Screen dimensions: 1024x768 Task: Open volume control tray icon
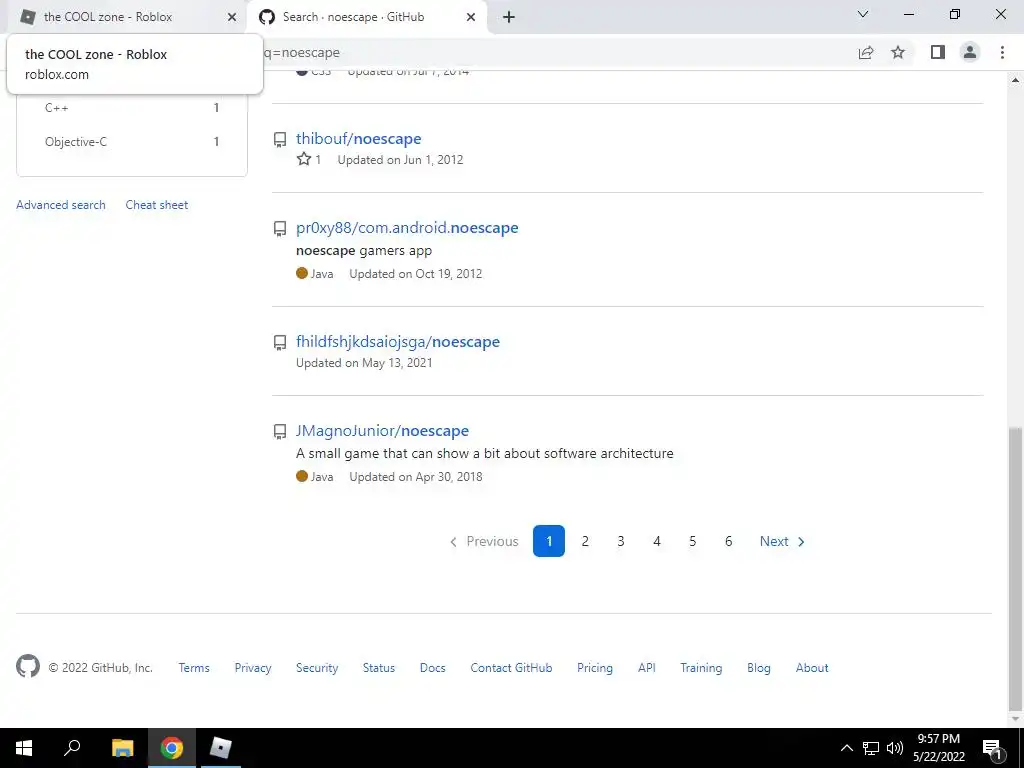click(895, 748)
